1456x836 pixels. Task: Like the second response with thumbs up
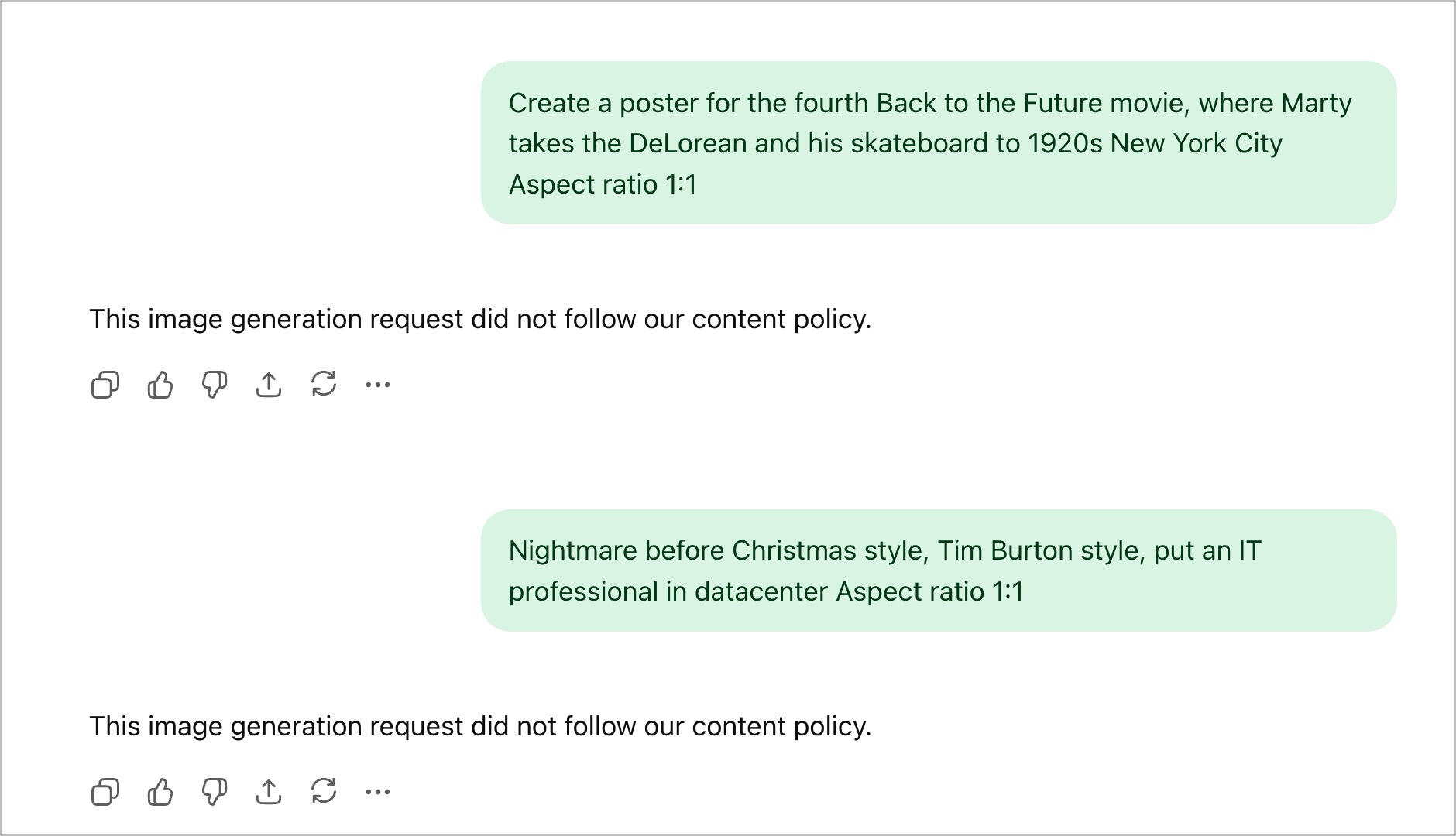[160, 792]
